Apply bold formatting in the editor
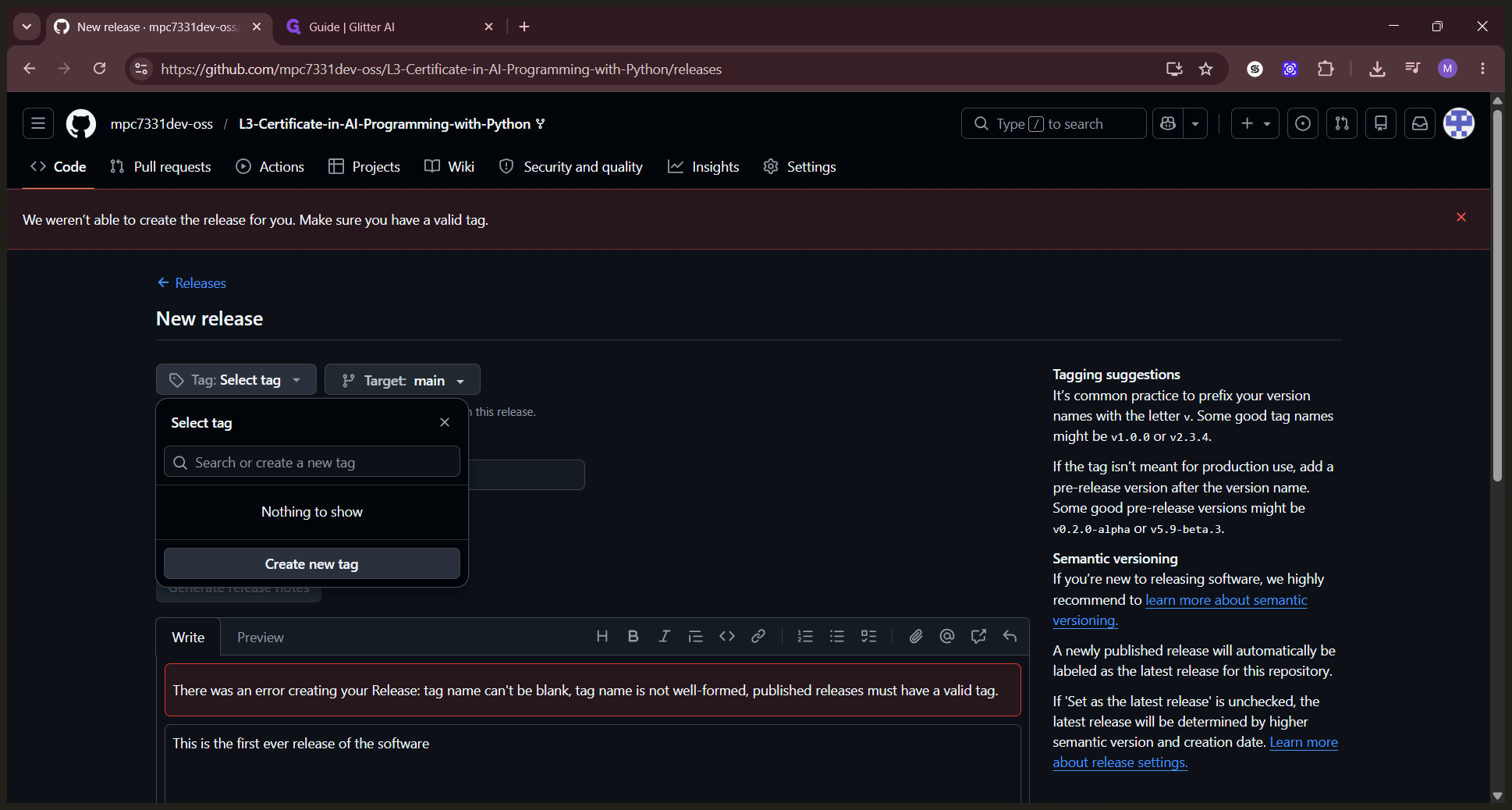 [x=634, y=637]
